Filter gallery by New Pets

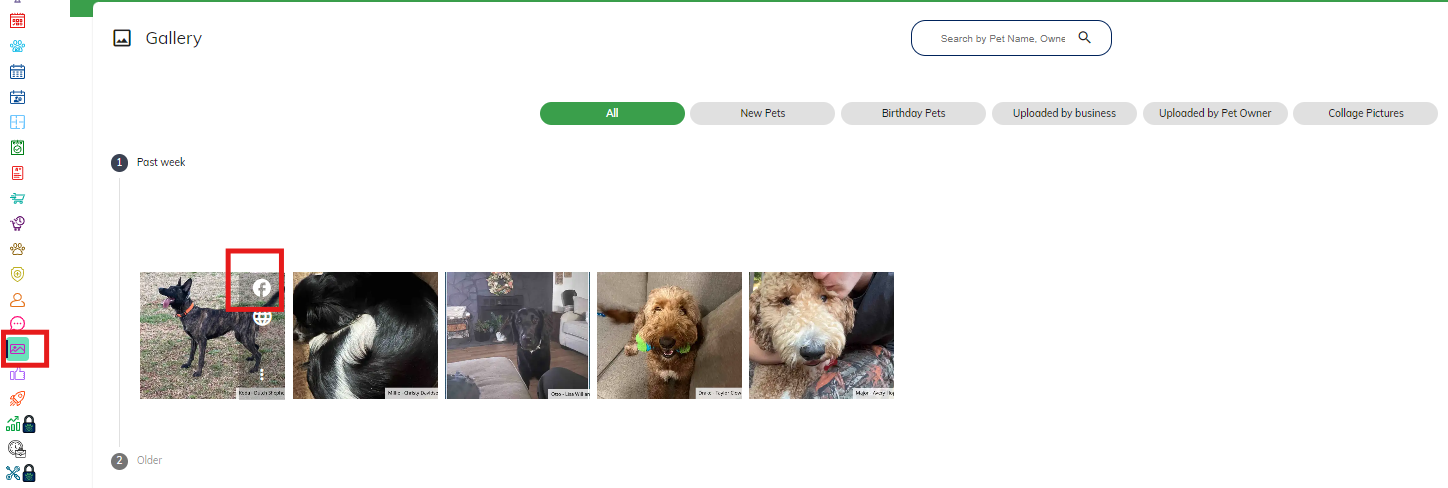click(x=762, y=113)
